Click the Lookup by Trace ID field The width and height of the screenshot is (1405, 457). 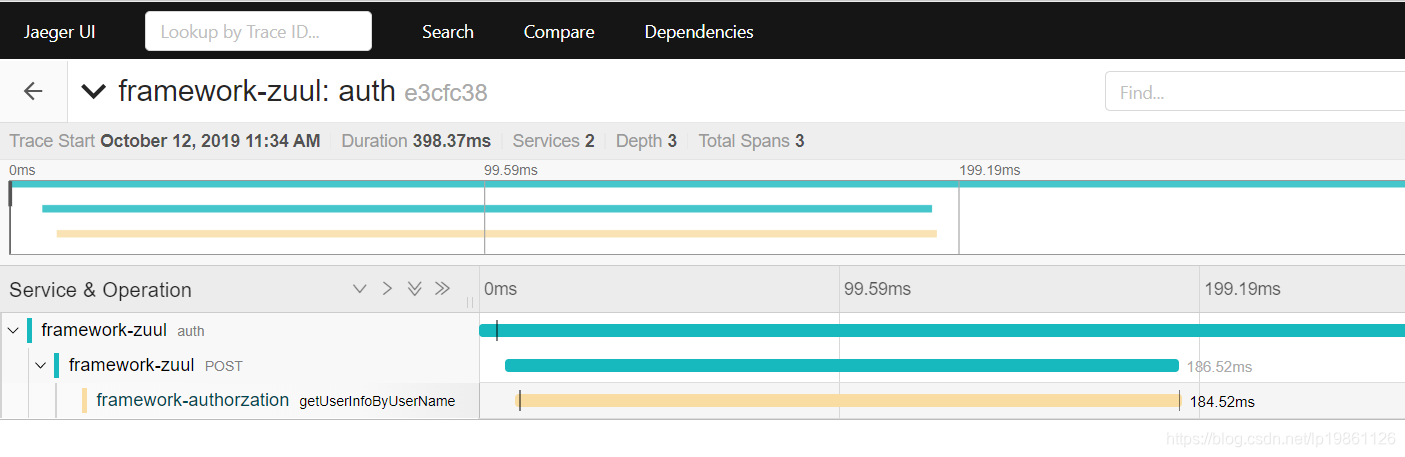(258, 31)
